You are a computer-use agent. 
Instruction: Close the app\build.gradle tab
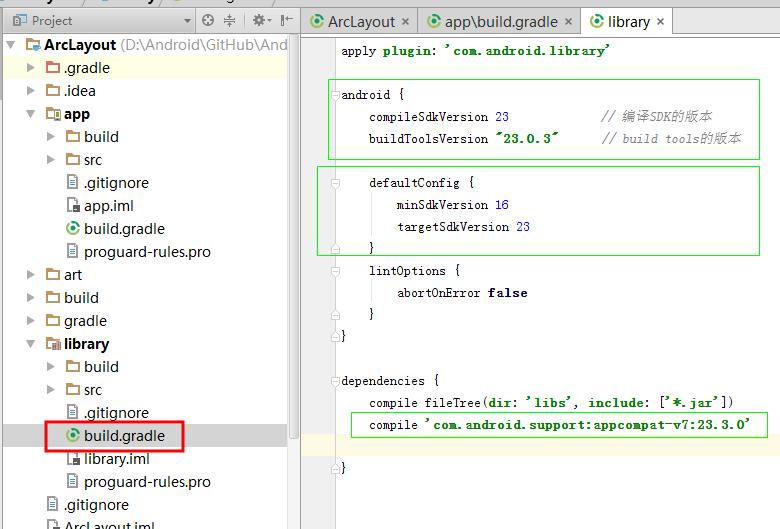coord(569,22)
